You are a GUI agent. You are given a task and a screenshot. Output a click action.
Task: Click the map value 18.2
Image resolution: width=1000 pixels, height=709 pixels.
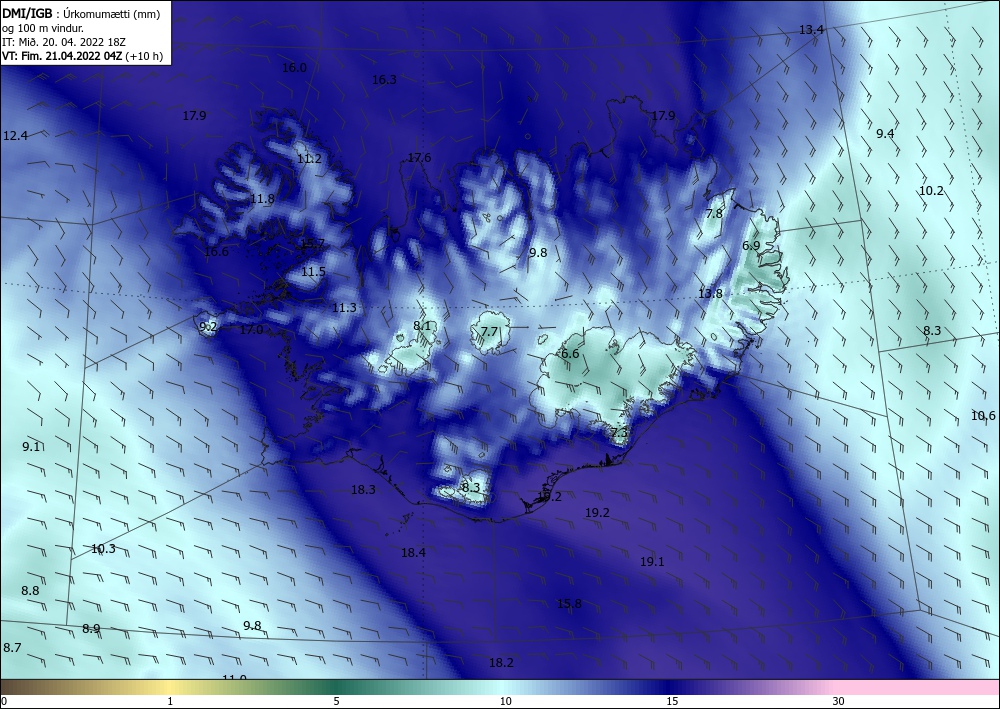pyautogui.click(x=501, y=663)
